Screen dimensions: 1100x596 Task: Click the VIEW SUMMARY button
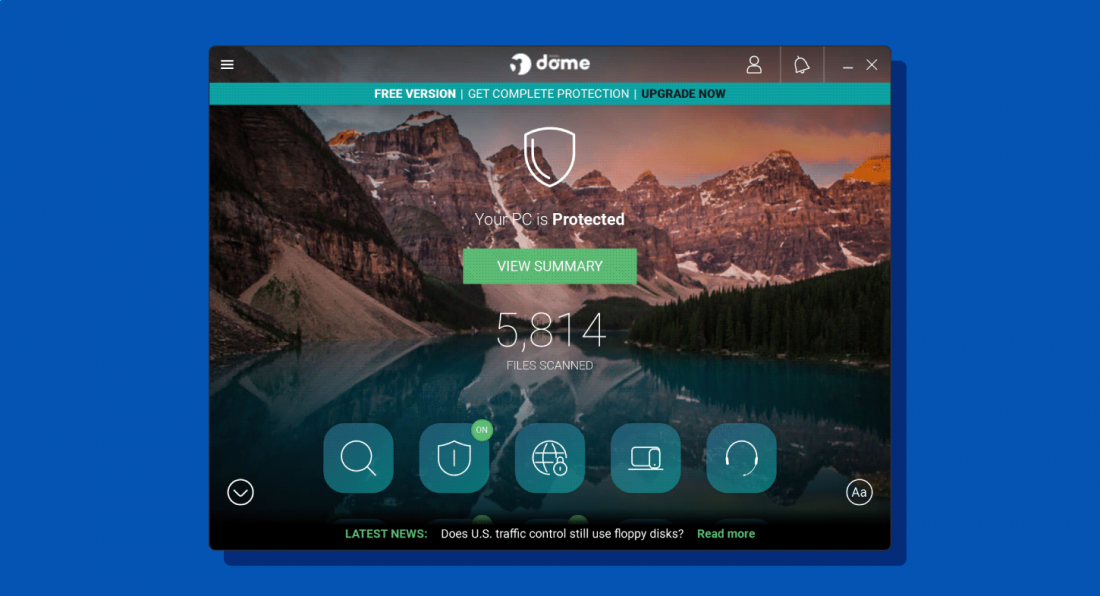[x=550, y=265]
